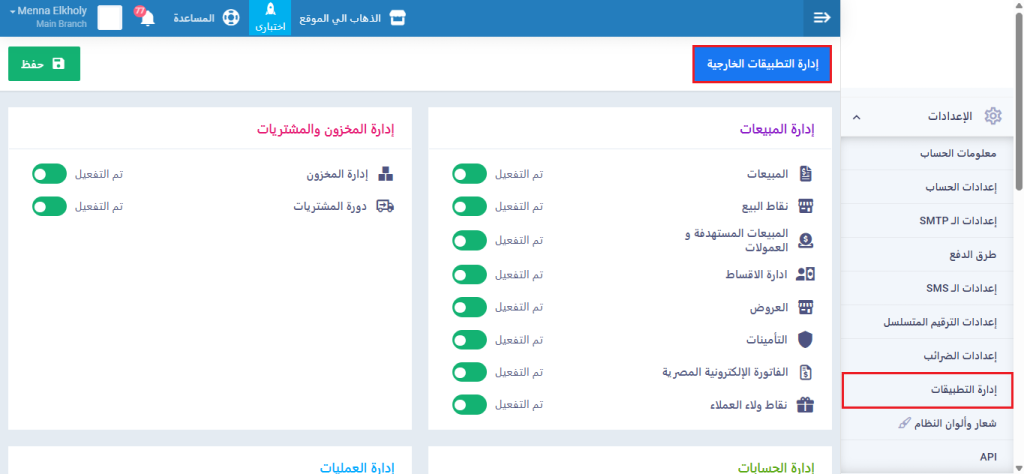Switch off the التأمينات toggle
This screenshot has height=474, width=1024.
point(469,339)
